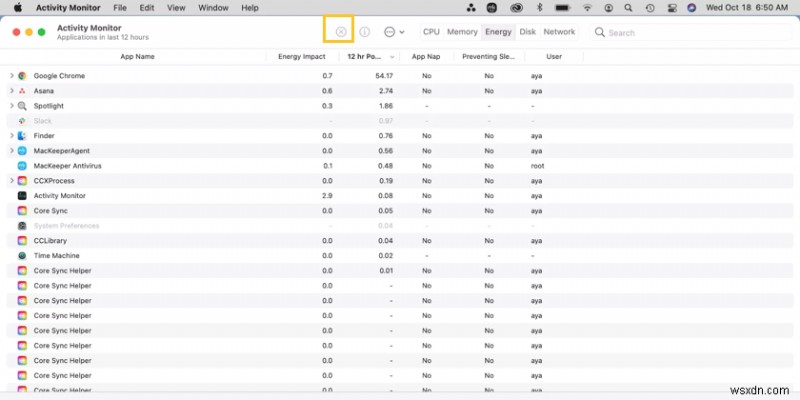Click the Activity Monitor row icon
800x400 pixels.
coord(22,195)
